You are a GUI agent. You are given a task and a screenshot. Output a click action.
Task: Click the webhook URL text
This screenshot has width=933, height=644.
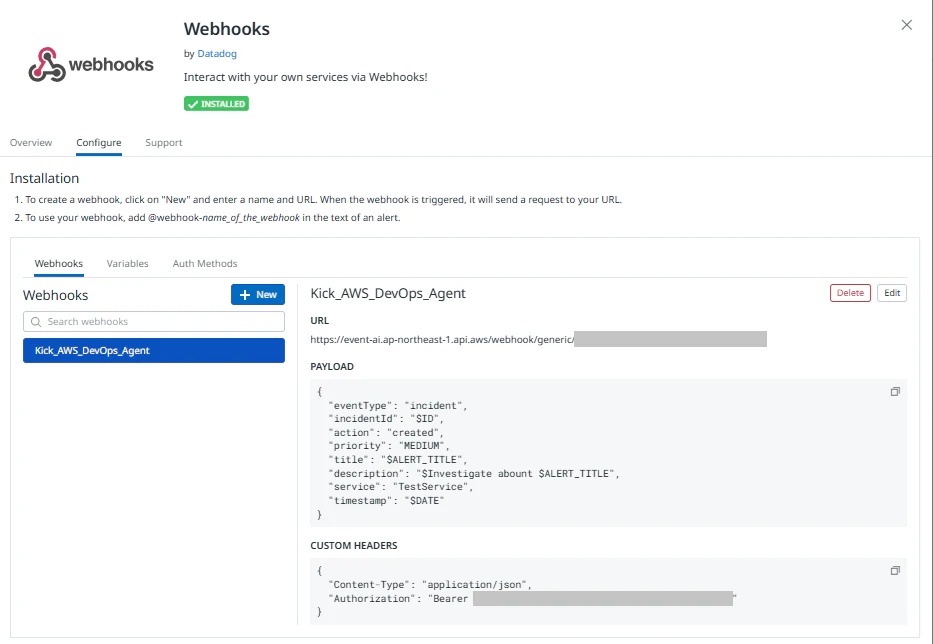(442, 340)
